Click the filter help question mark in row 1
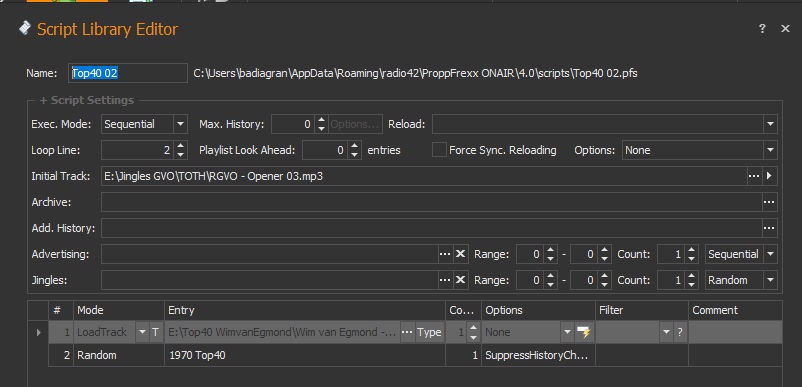The image size is (802, 387). pyautogui.click(x=679, y=332)
